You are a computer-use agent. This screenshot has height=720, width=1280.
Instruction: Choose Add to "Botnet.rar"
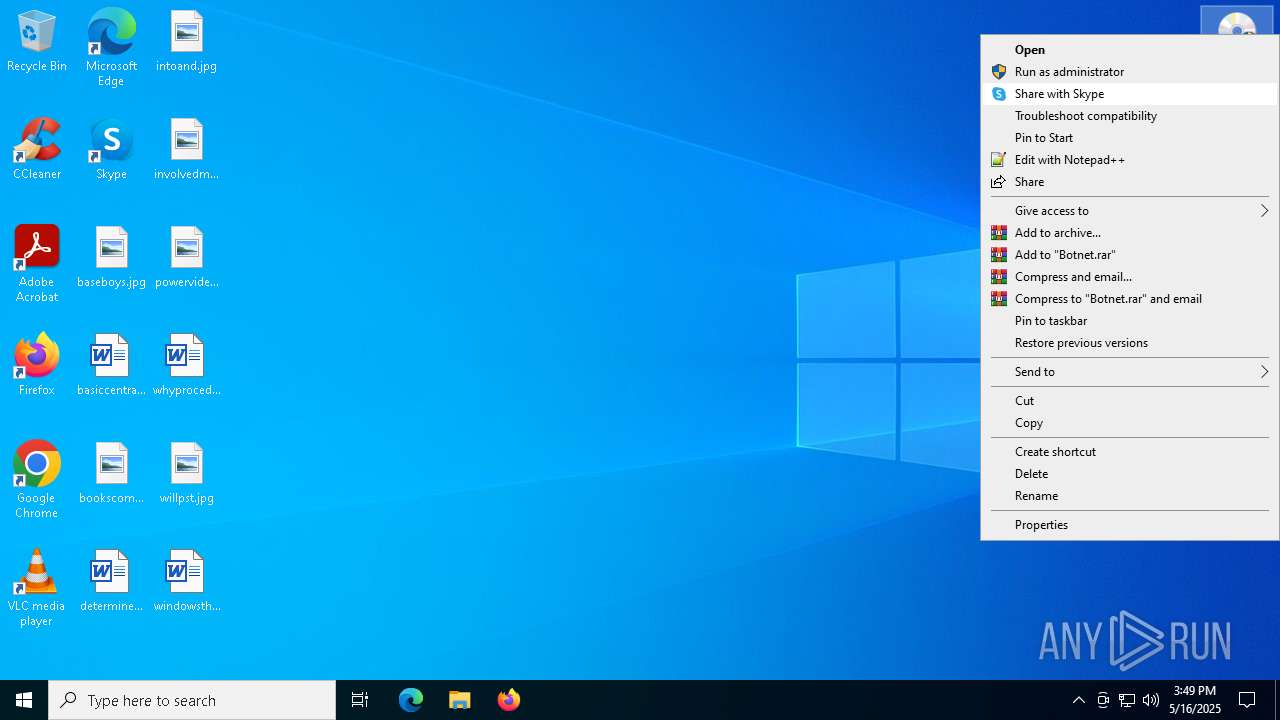tap(1130, 255)
